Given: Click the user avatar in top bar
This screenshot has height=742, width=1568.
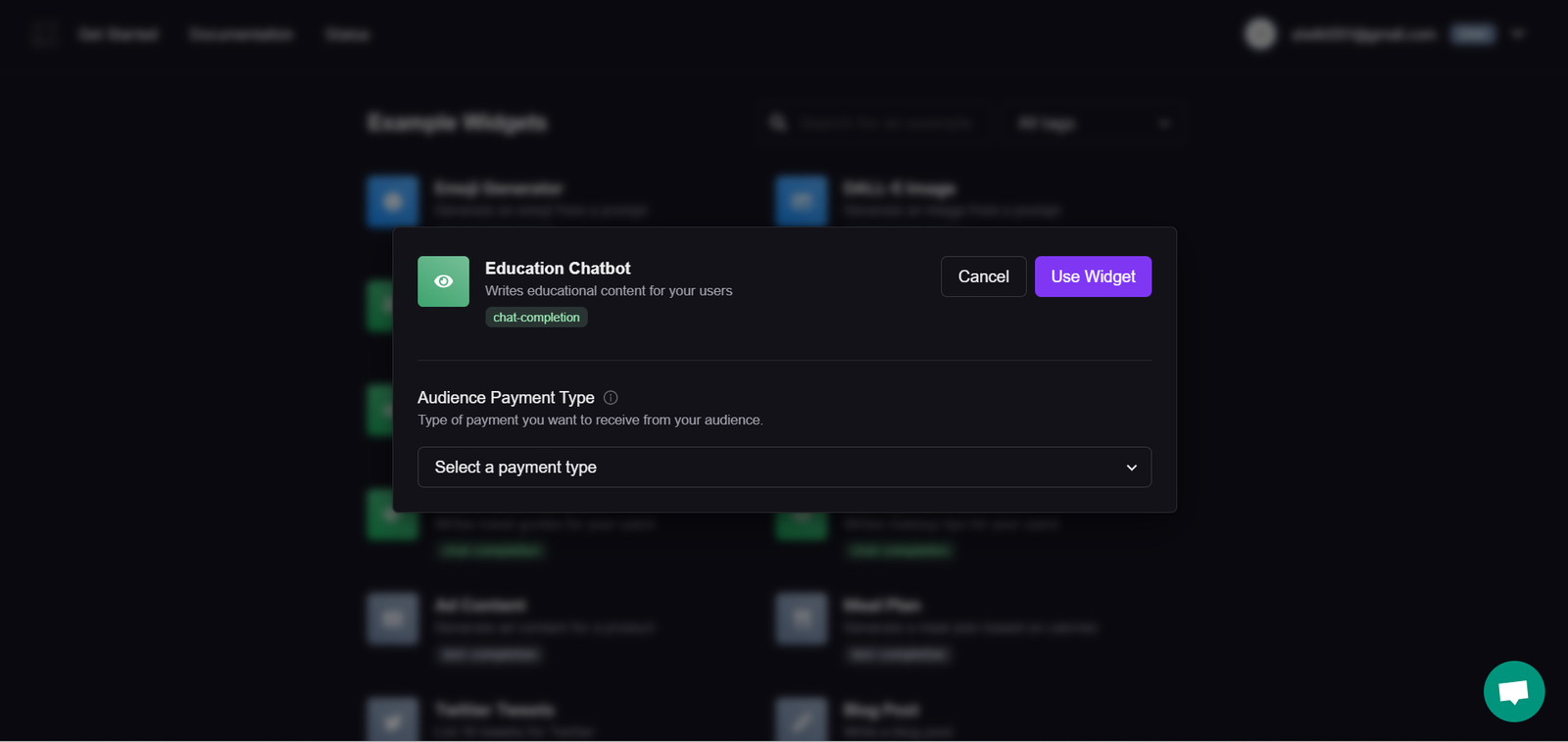Looking at the screenshot, I should point(1260,34).
